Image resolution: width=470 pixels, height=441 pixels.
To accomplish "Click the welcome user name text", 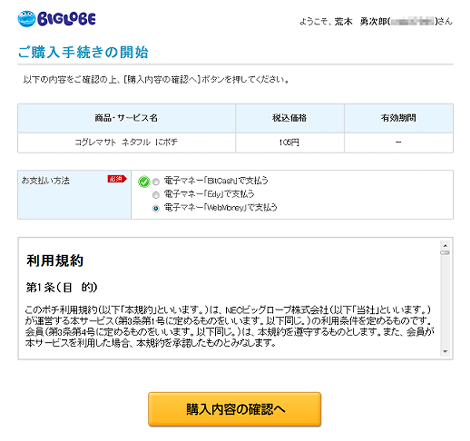I will pyautogui.click(x=376, y=21).
